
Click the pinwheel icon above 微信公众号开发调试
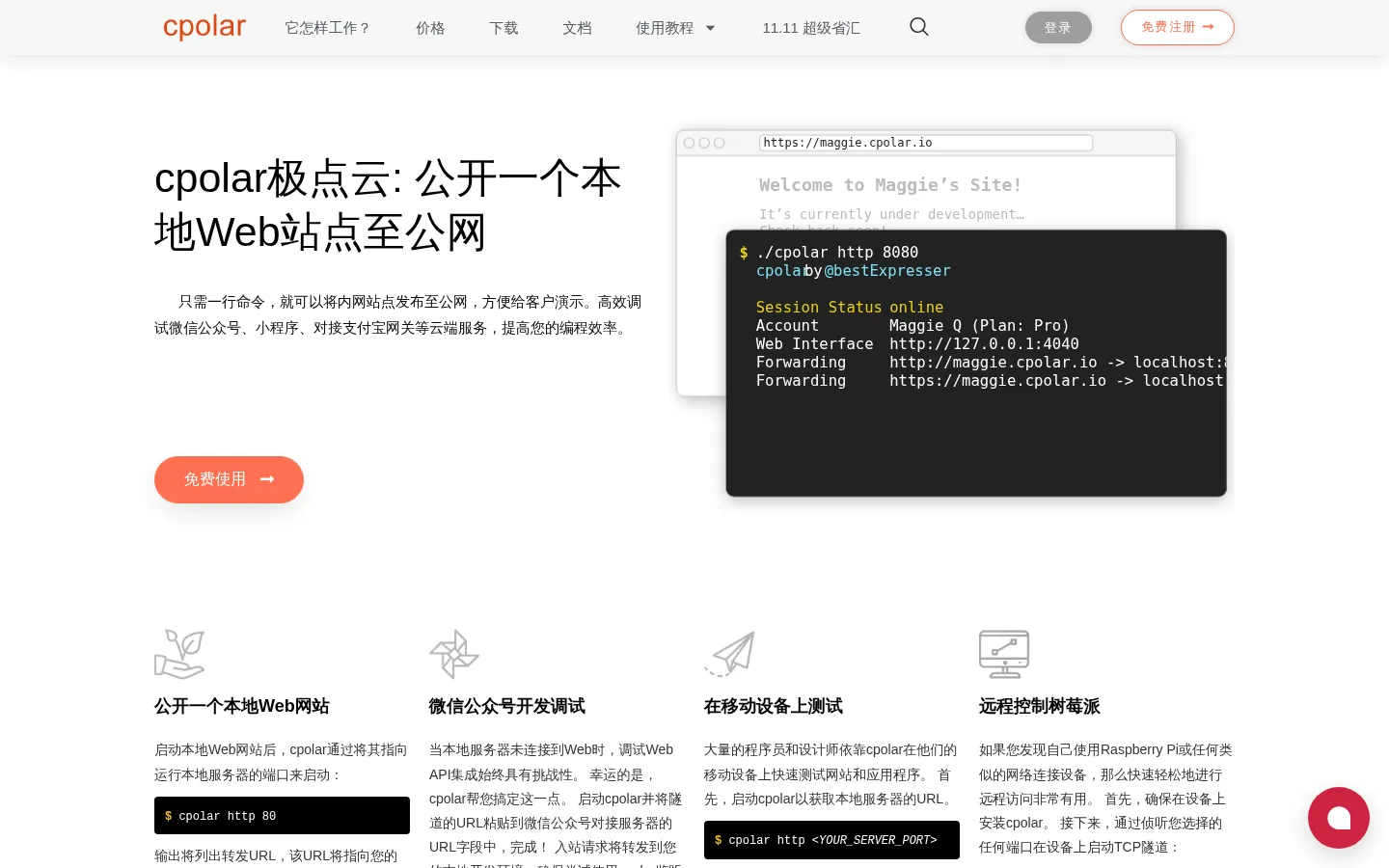[454, 654]
